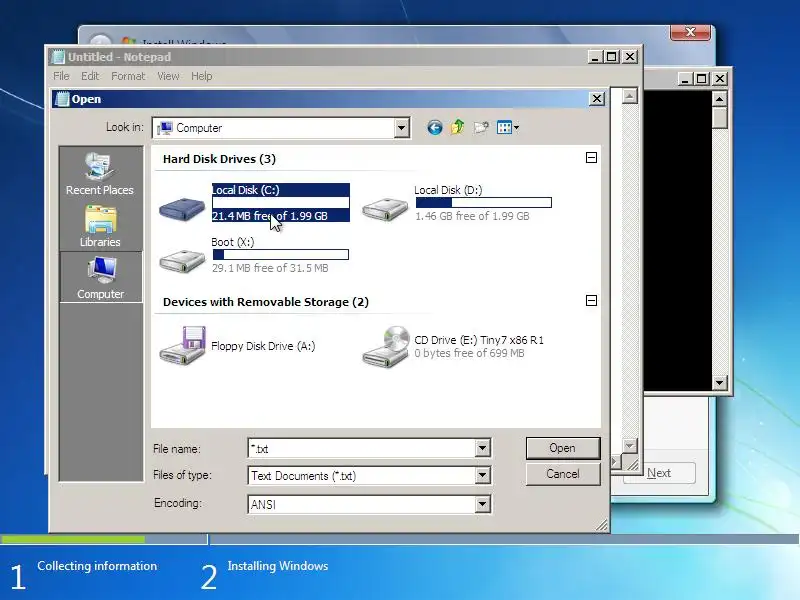Click '29.1 MB free of 31.5 MB' text
Viewport: 800px width, 600px height.
(x=270, y=268)
